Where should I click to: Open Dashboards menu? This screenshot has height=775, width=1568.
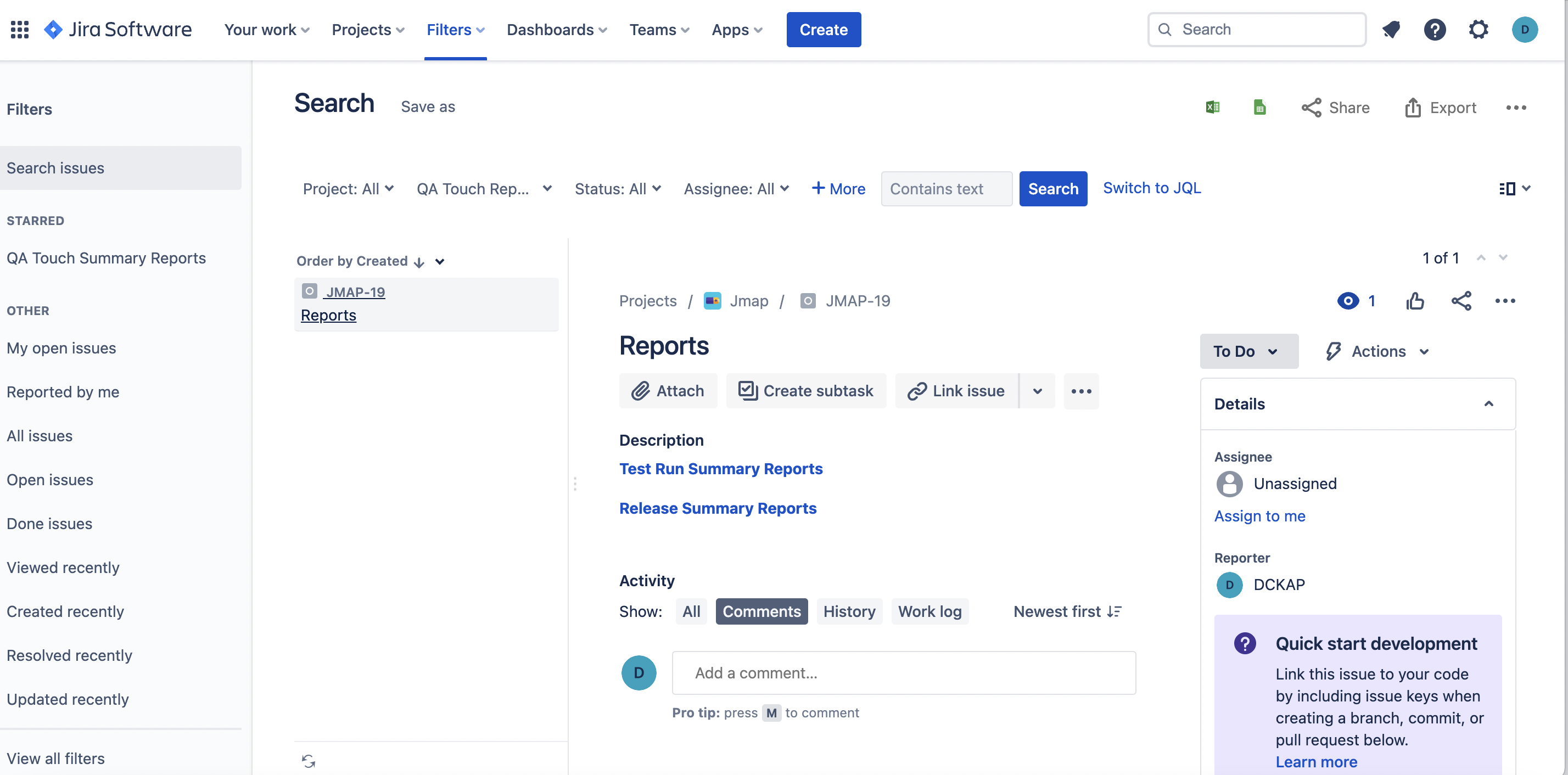(557, 29)
